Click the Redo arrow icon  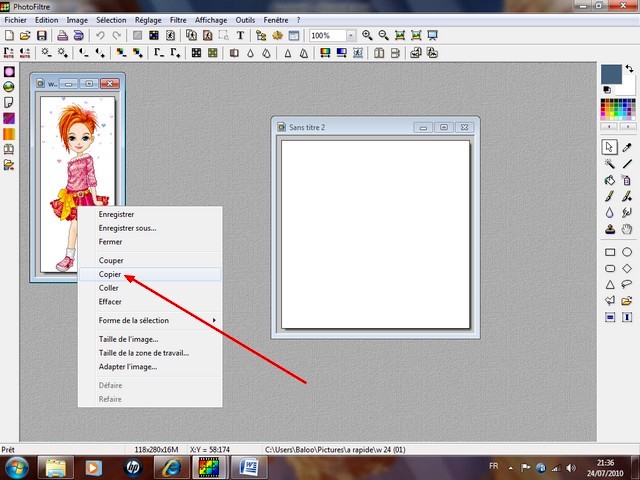[117, 36]
